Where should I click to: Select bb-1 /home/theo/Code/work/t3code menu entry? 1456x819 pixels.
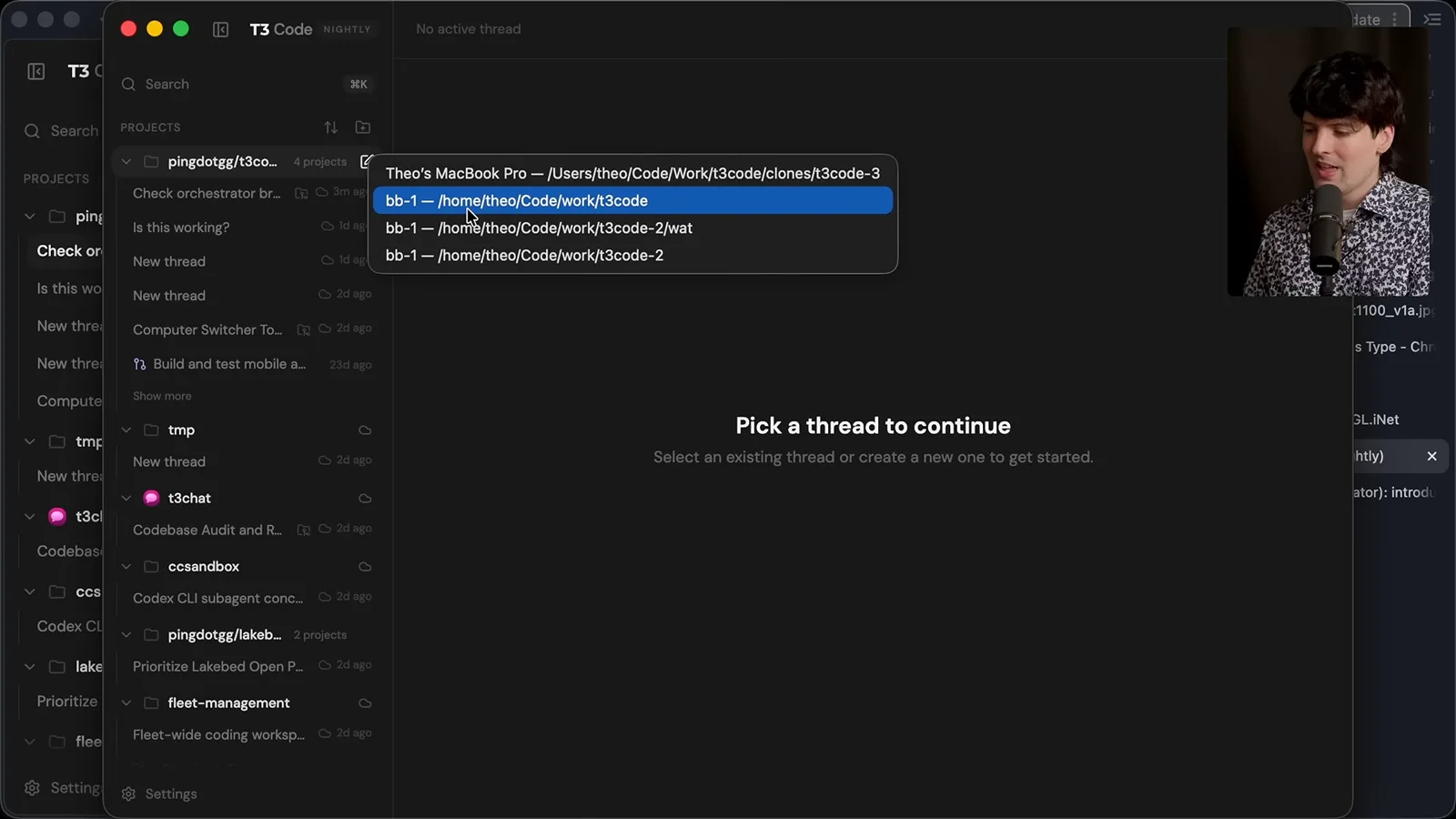pos(632,200)
